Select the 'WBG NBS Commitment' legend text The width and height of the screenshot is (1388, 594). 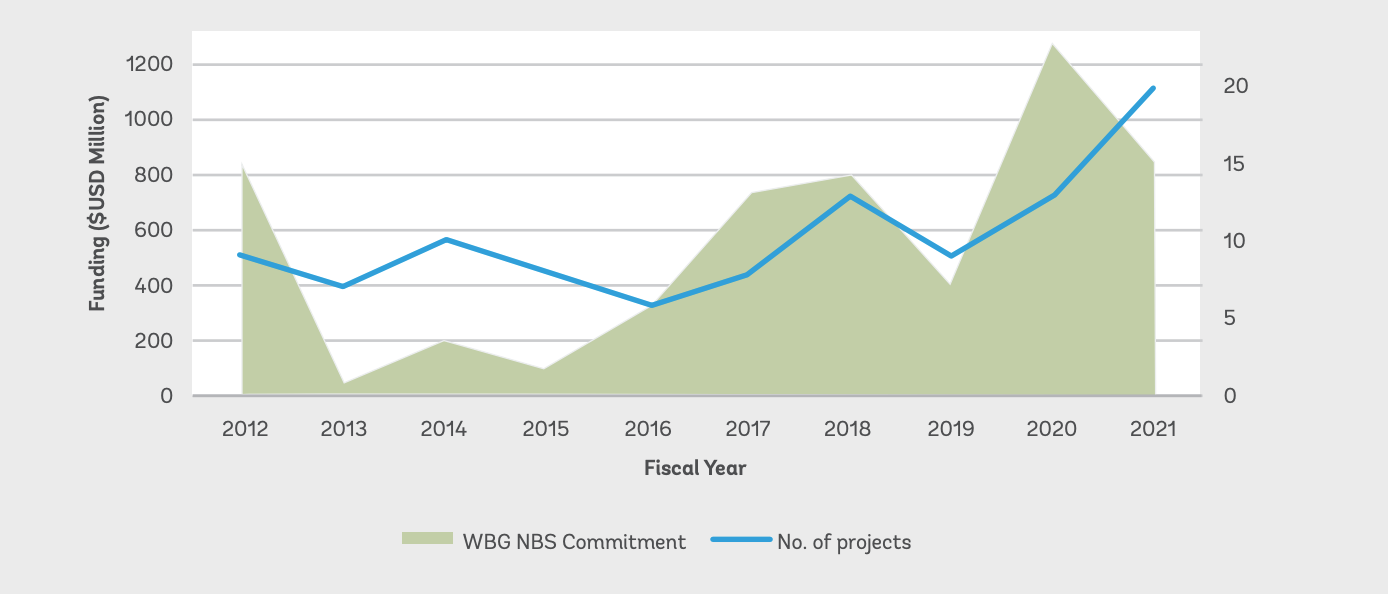574,542
